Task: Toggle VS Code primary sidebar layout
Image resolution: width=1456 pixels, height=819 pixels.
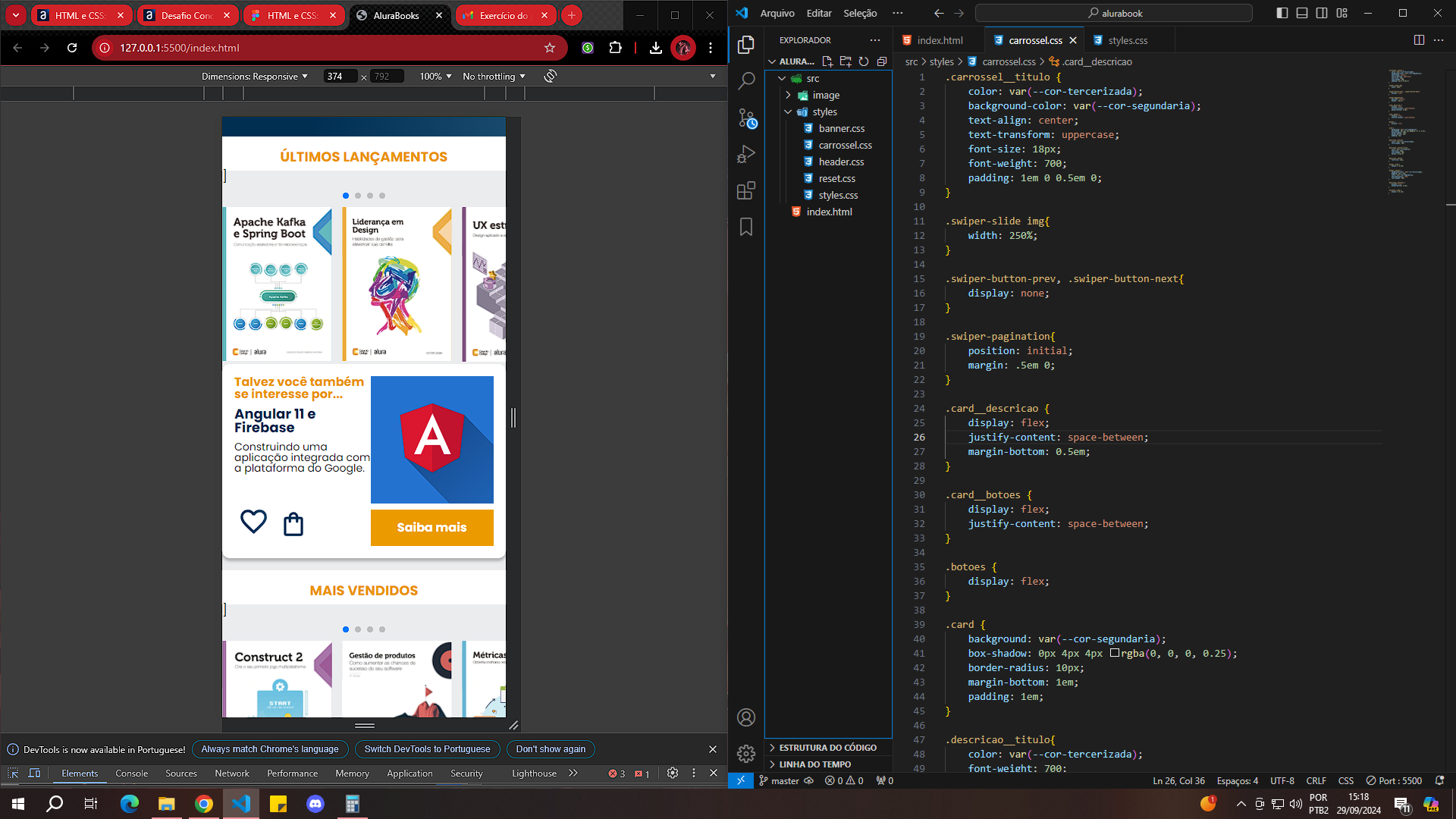Action: point(1282,13)
